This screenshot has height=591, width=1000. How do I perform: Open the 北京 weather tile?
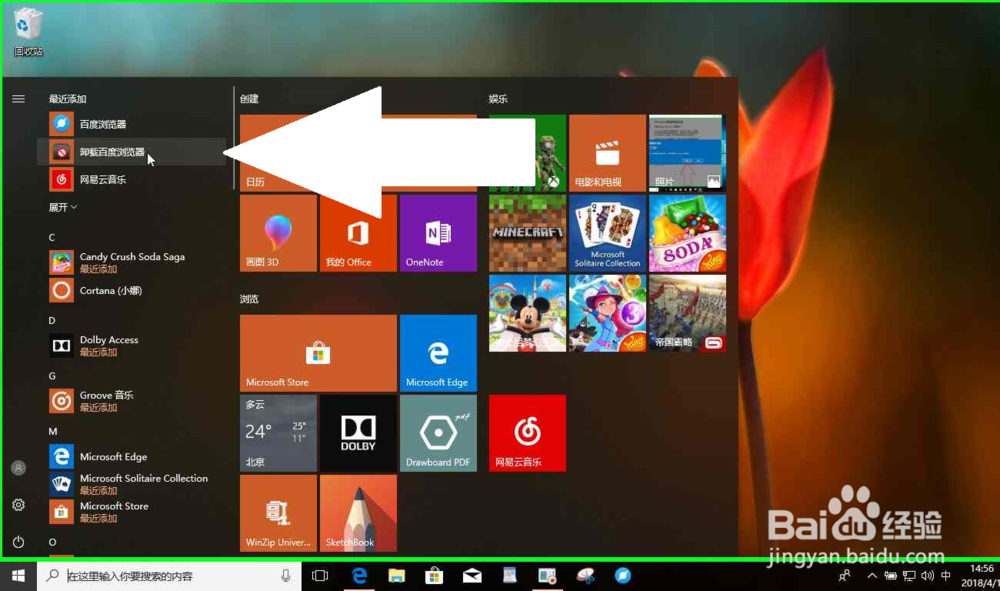pyautogui.click(x=278, y=433)
